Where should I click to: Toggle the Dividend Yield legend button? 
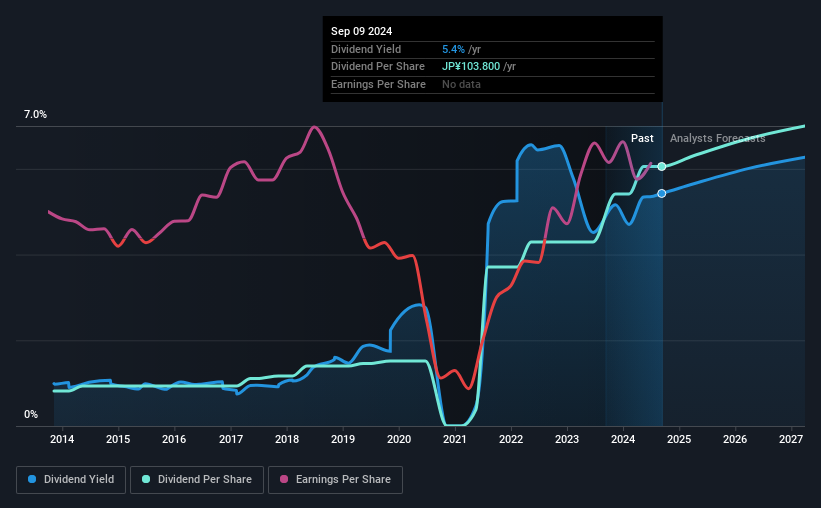71,480
